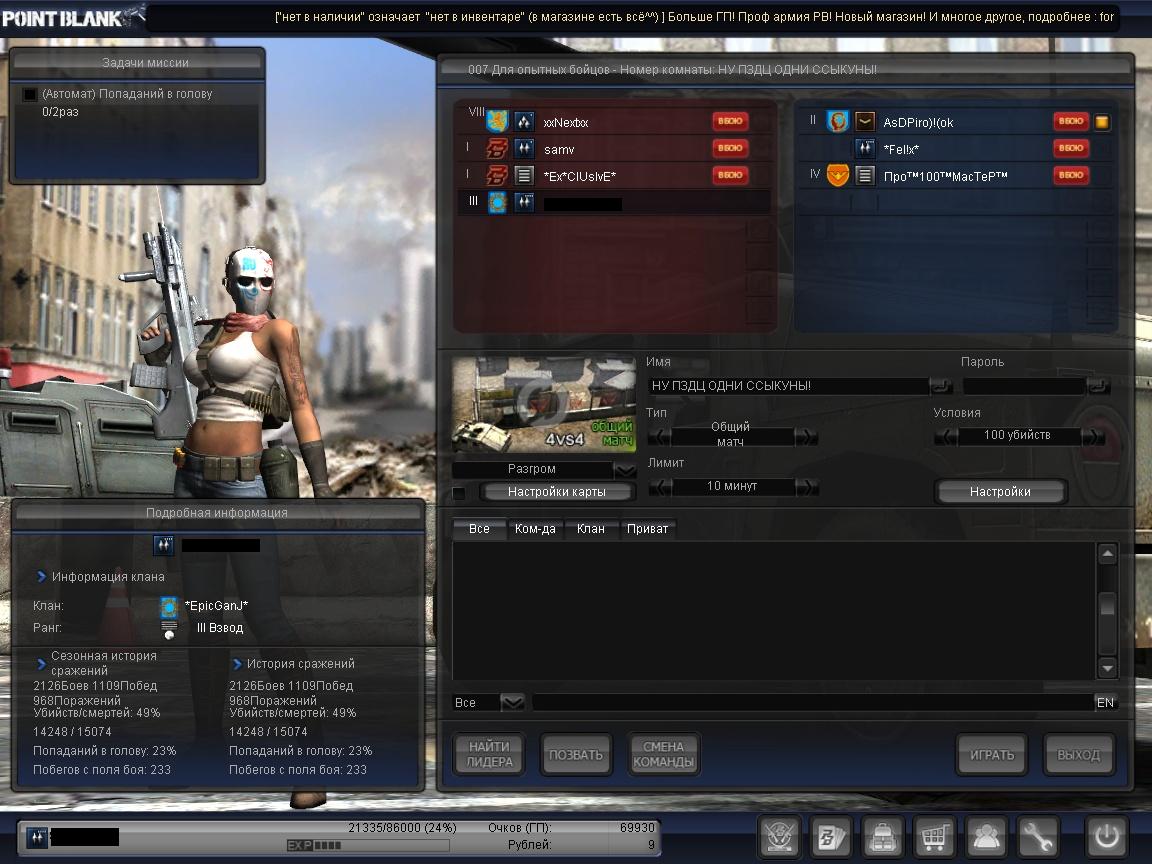Toggle the mission task checkbox for Попаданий в голову
Image resolution: width=1152 pixels, height=864 pixels.
tap(30, 94)
